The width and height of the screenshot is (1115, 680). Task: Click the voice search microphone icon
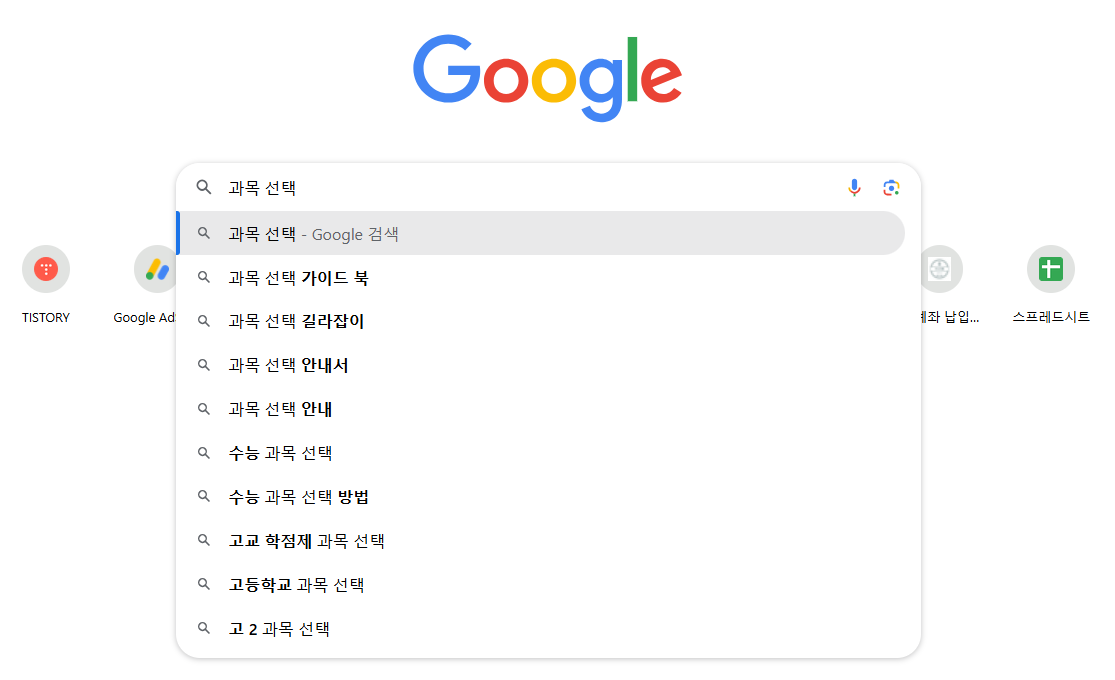click(853, 187)
